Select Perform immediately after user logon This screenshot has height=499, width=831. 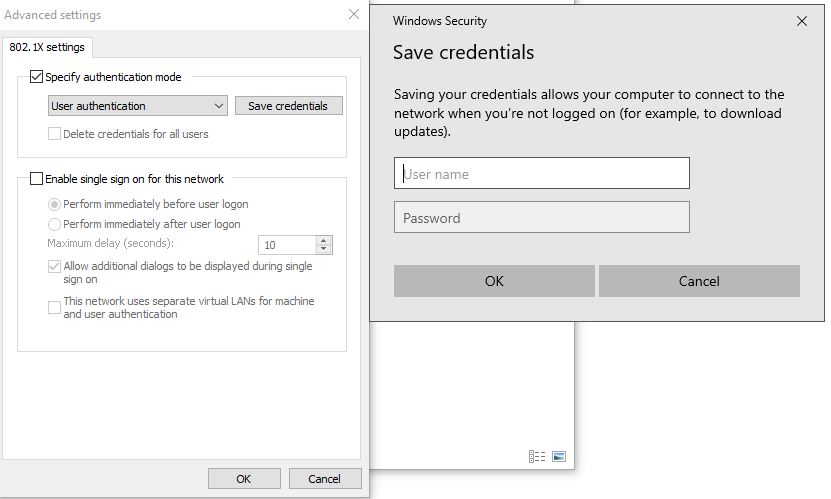click(x=54, y=224)
